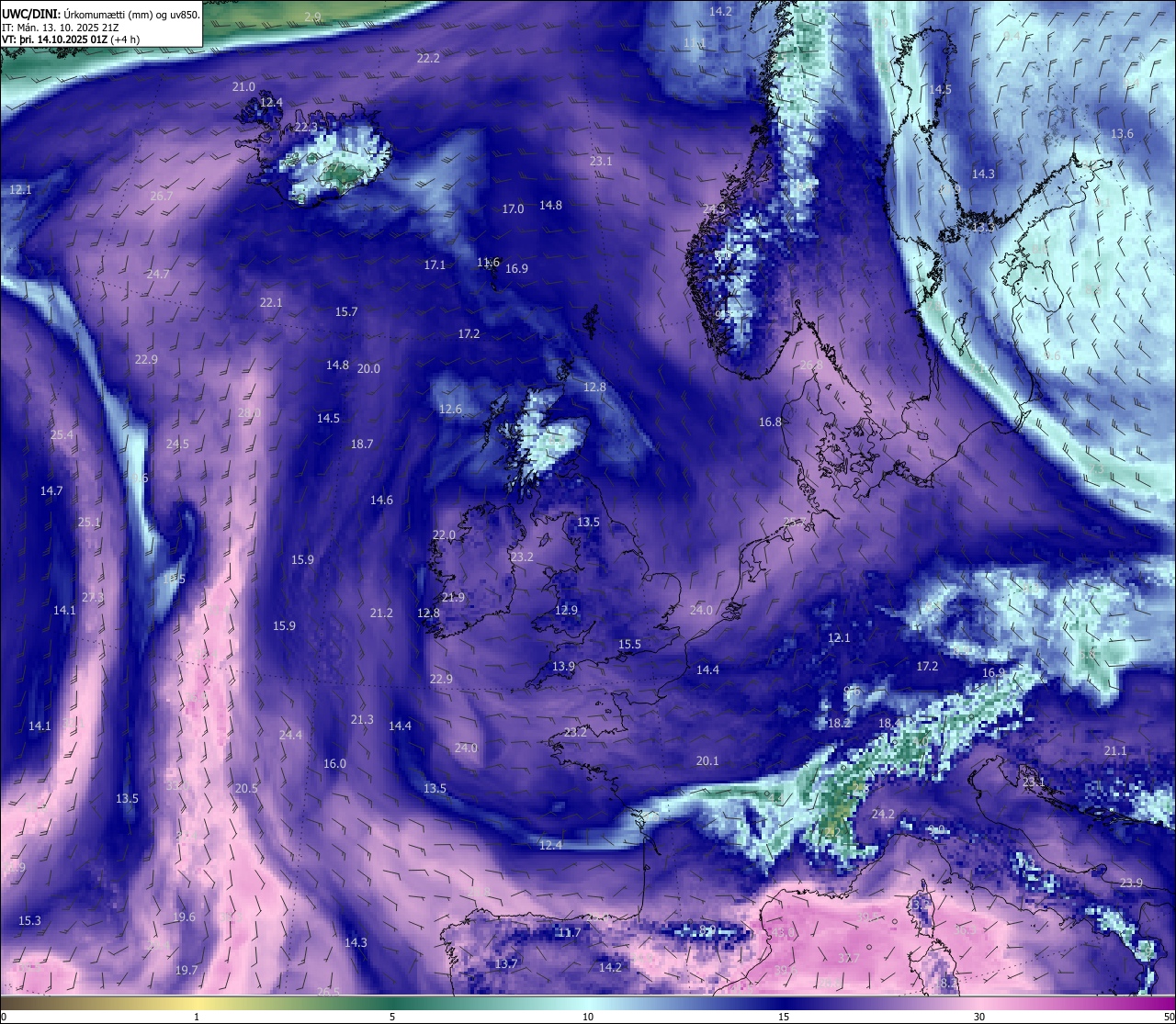Click the 24.2 value label
The image size is (1176, 1024).
[883, 815]
